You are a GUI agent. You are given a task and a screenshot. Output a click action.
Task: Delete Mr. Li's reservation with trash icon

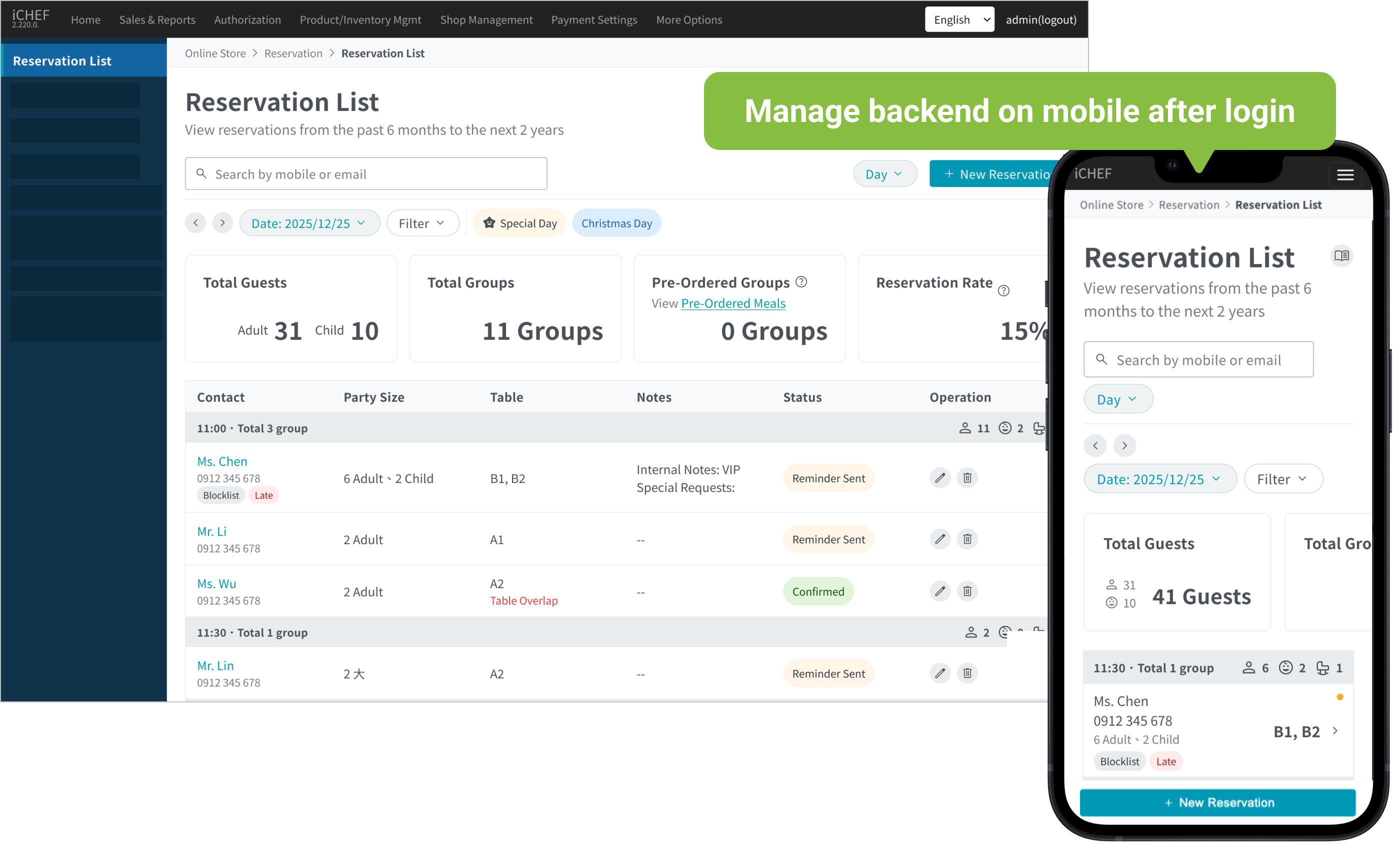point(967,538)
